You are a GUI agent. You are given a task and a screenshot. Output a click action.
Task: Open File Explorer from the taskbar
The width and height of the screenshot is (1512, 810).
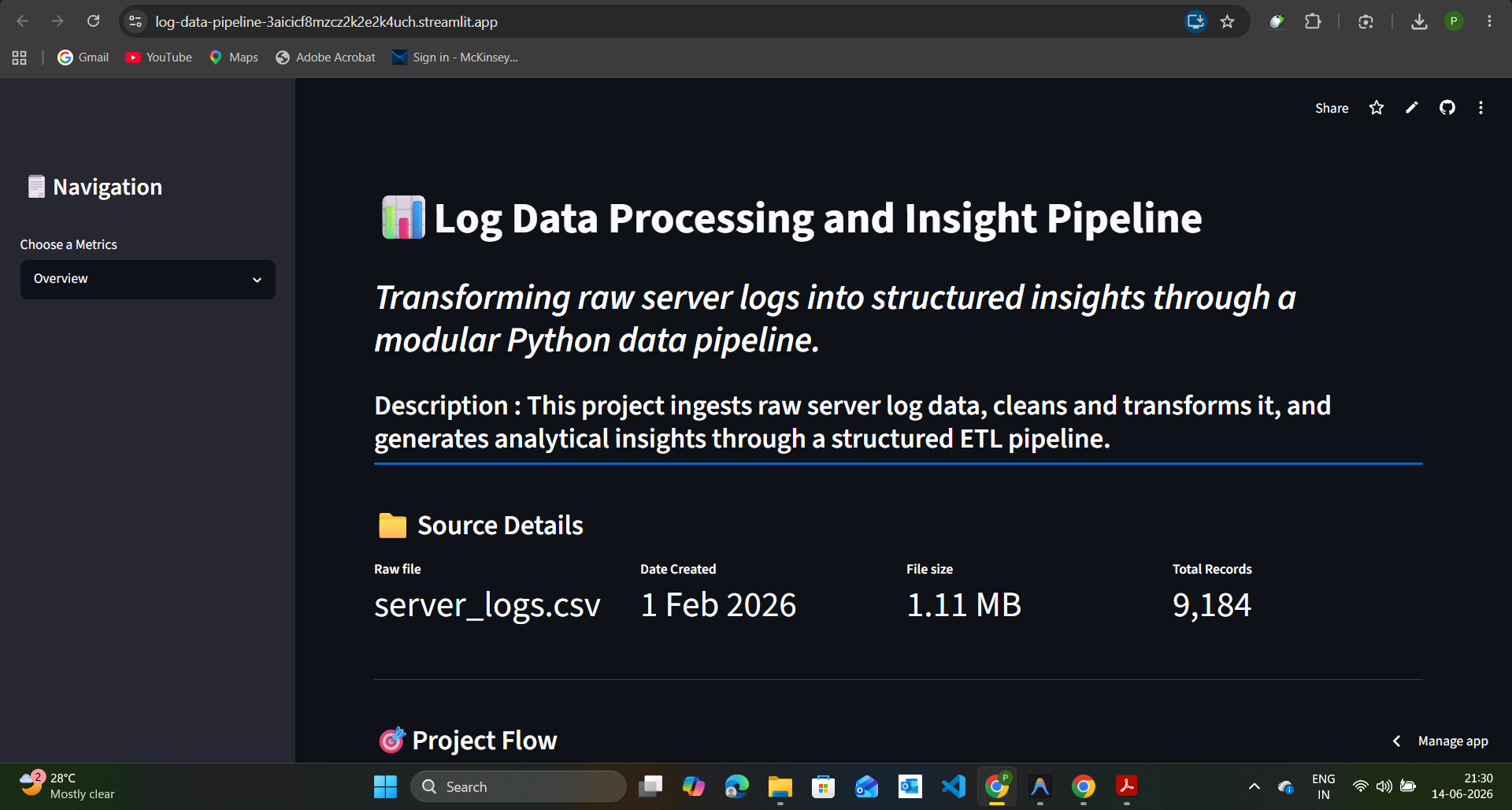click(x=780, y=786)
